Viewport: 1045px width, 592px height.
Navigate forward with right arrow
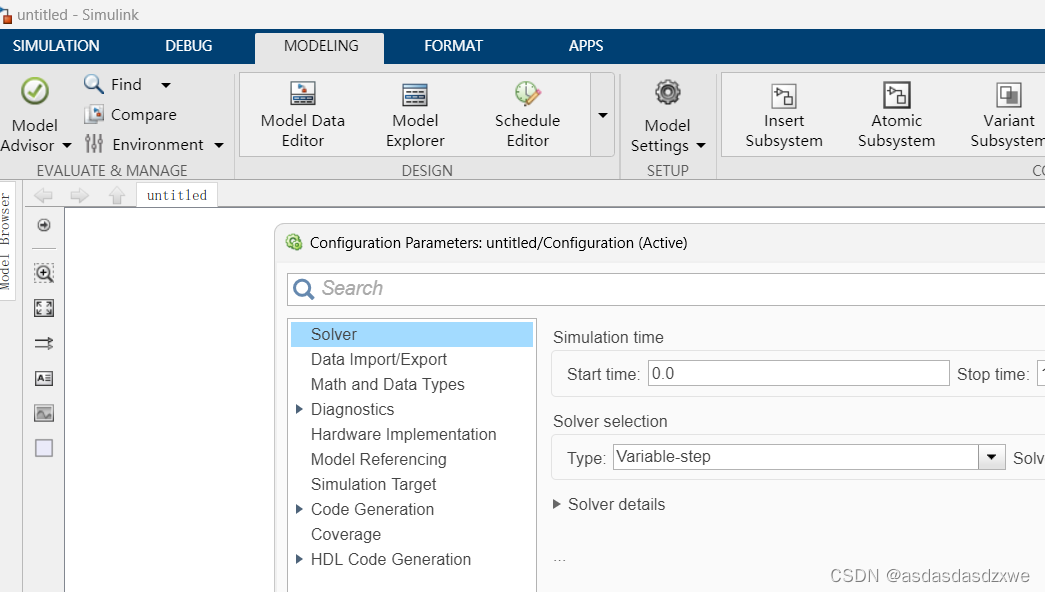[x=79, y=195]
